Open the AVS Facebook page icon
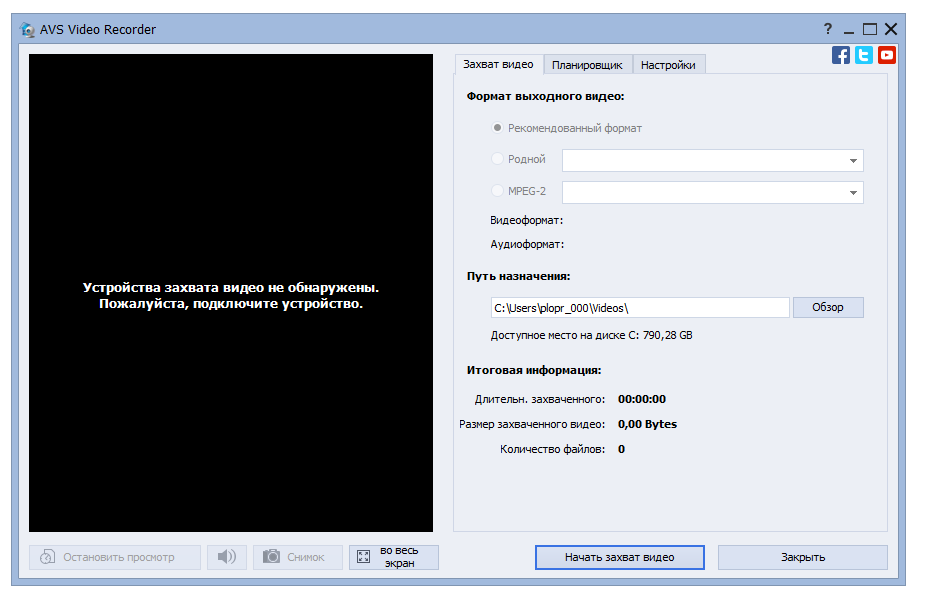Screen dimensions: 925x601 (x=841, y=55)
